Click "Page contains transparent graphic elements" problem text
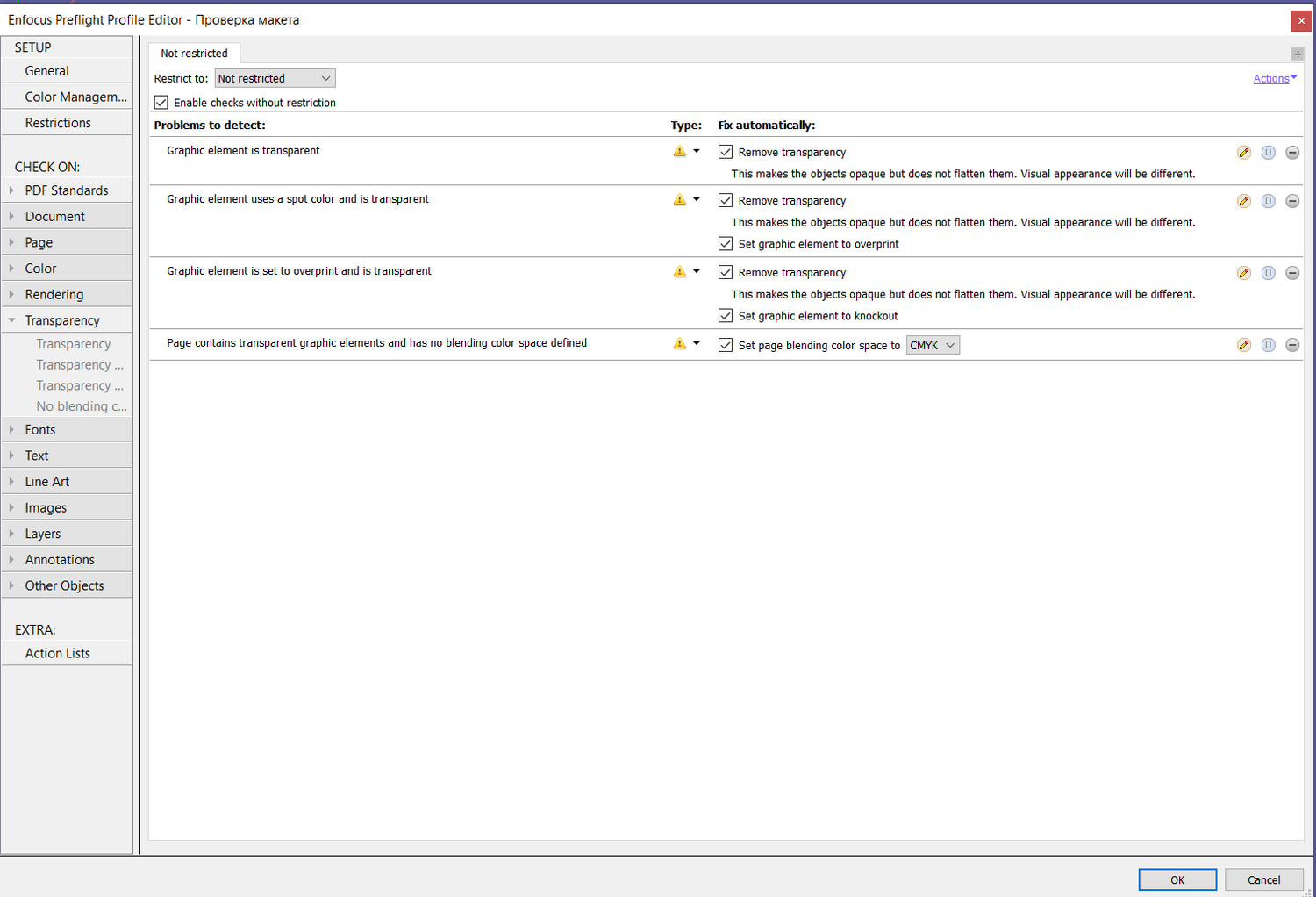Viewport: 1316px width, 897px height. tap(377, 343)
